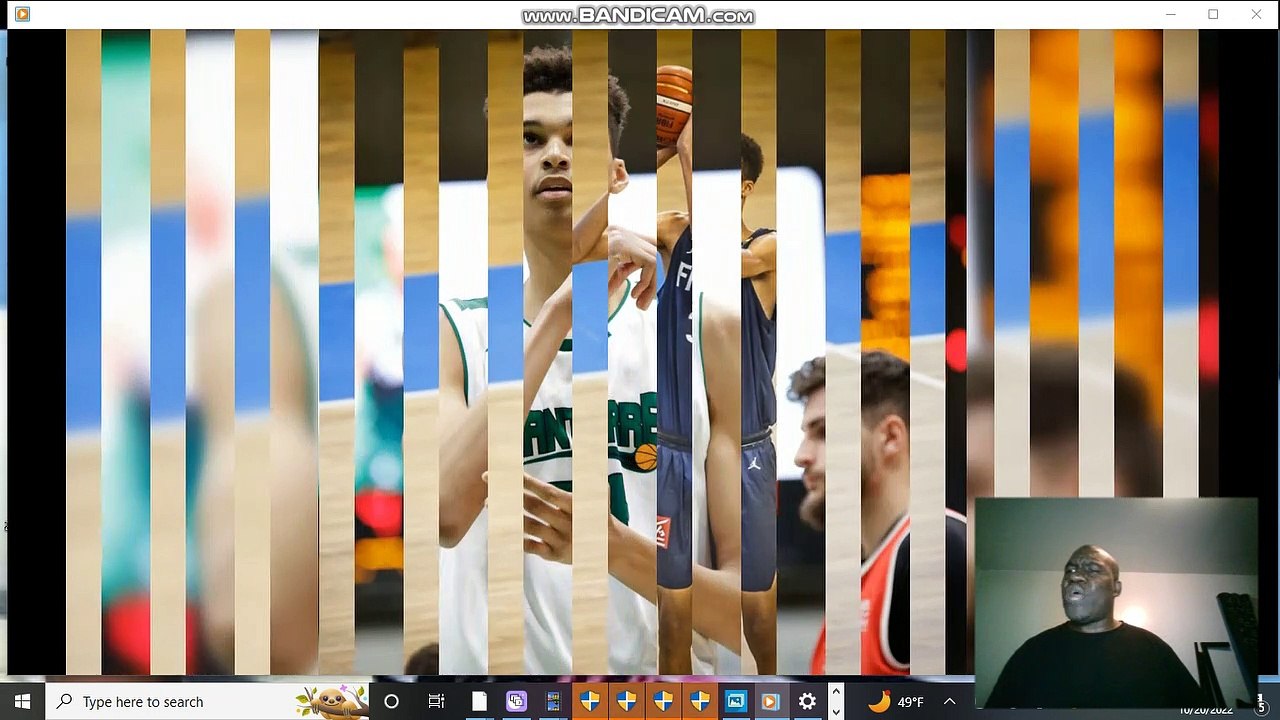The width and height of the screenshot is (1280, 720).
Task: Close the media player window
Action: [x=1256, y=14]
